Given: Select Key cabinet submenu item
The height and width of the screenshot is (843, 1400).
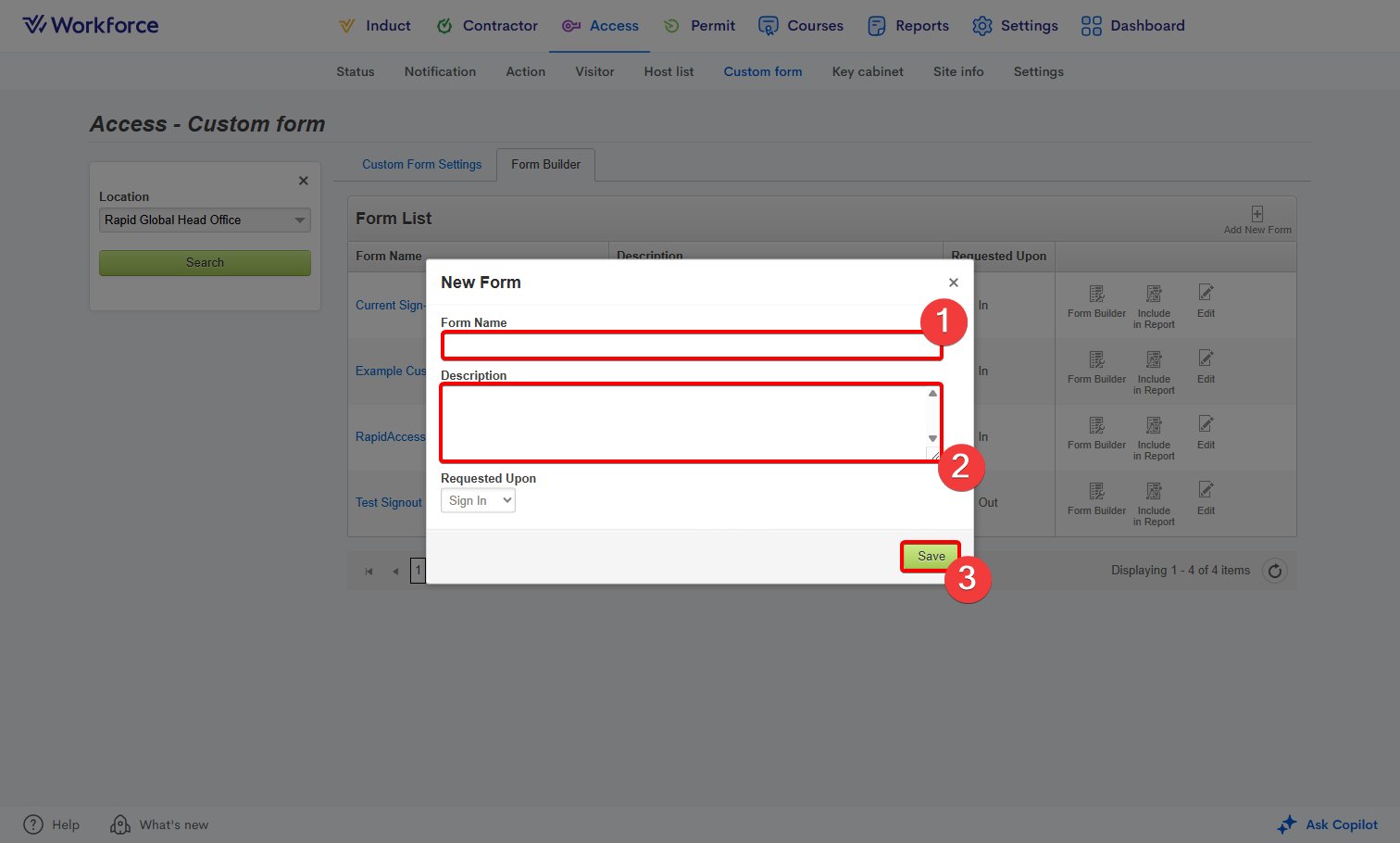Looking at the screenshot, I should point(867,72).
